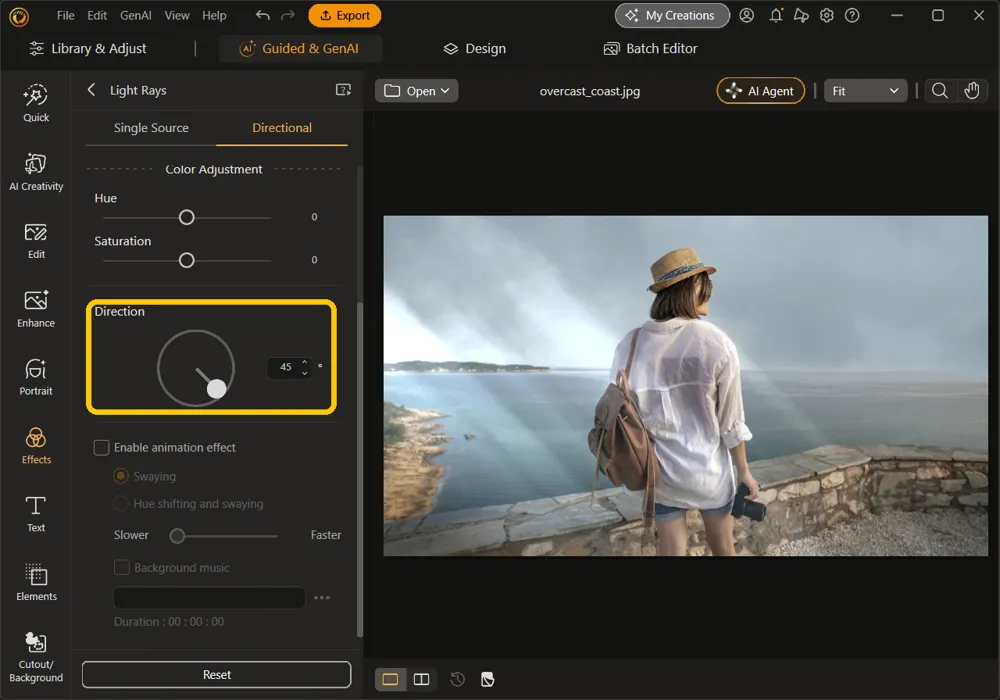
Task: Open the Portrait tools
Action: 36,377
